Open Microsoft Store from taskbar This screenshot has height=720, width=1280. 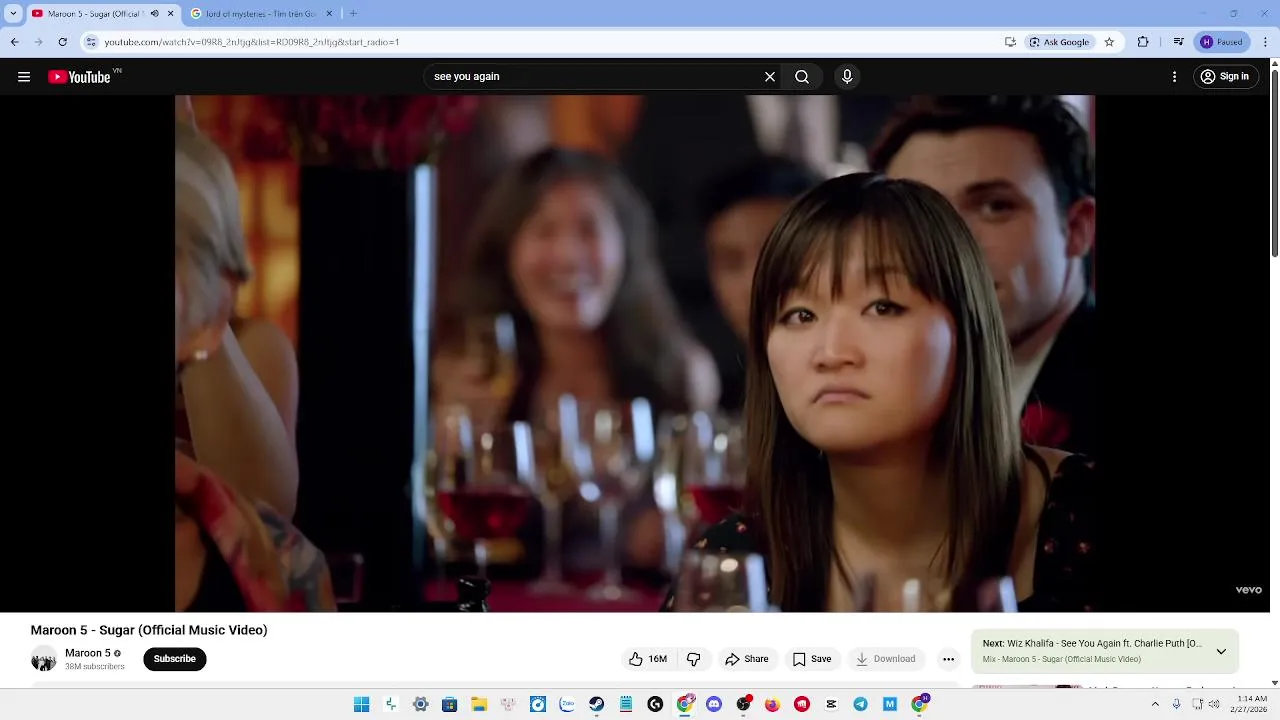tap(450, 705)
